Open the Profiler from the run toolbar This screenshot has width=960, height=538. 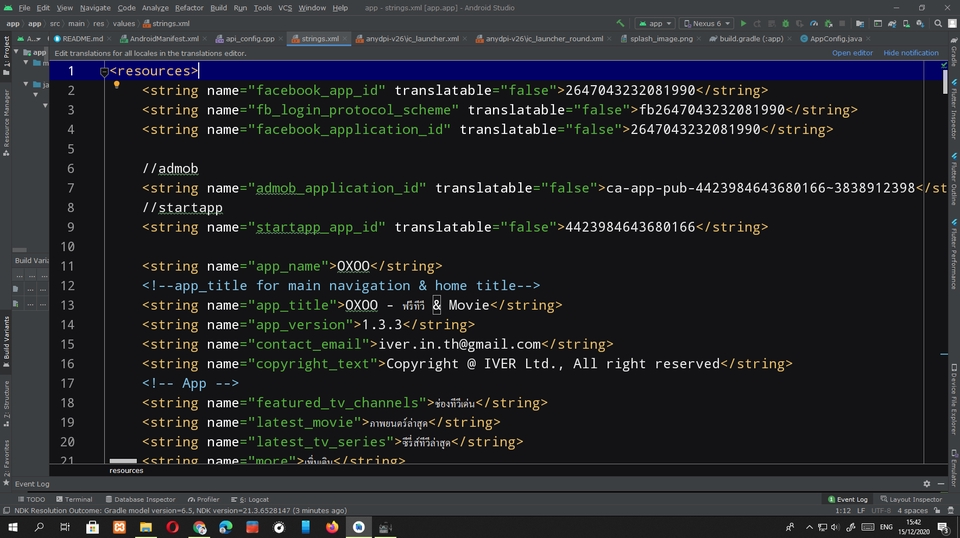click(x=815, y=23)
